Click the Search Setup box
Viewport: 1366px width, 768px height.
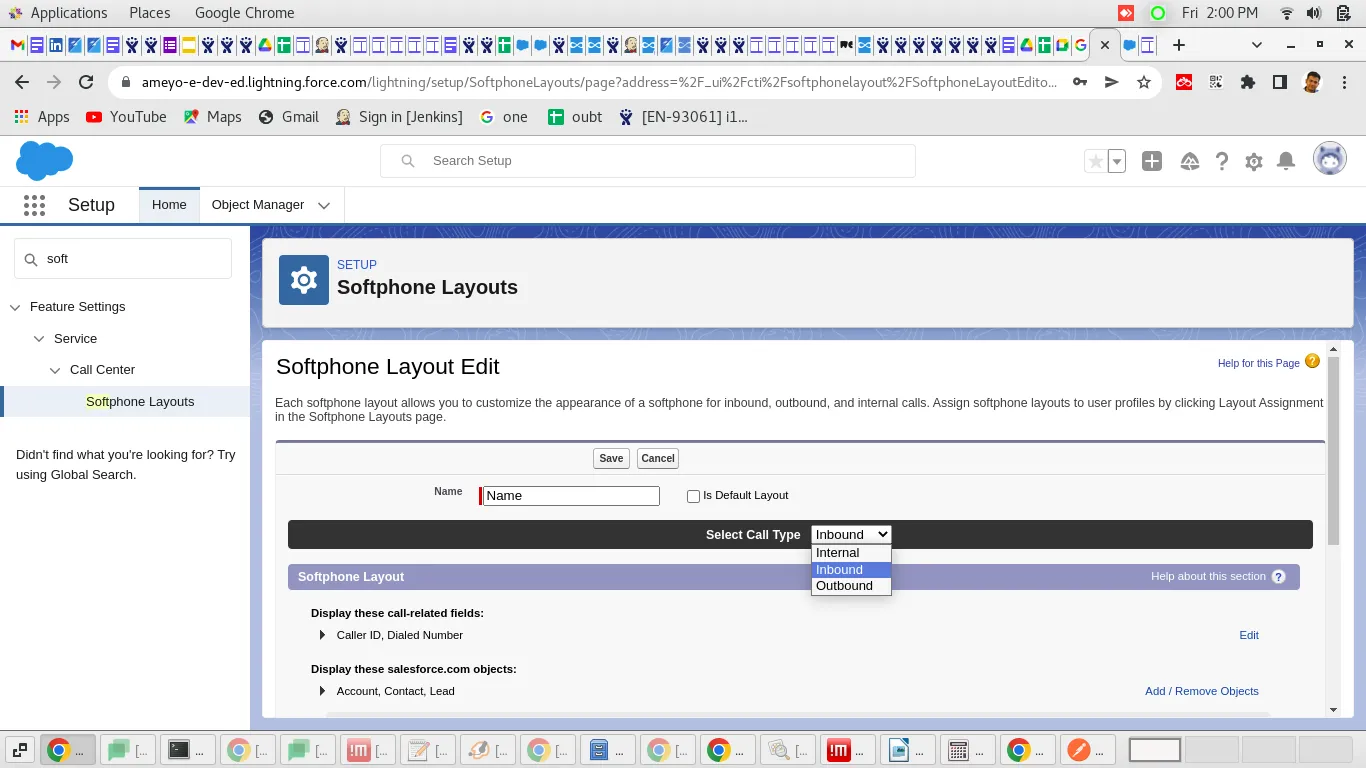coord(648,161)
